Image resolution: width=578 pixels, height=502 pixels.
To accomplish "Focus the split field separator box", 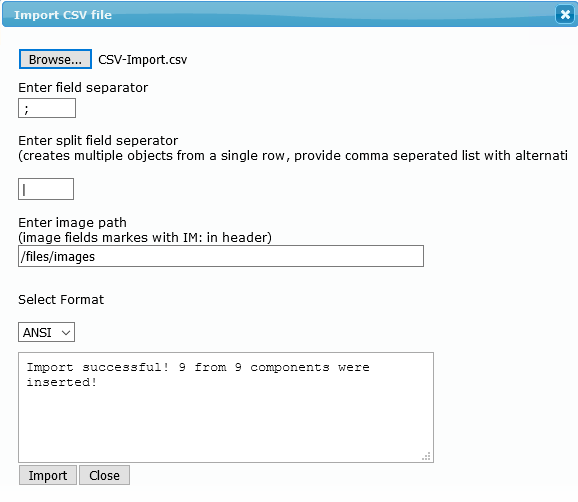I will pyautogui.click(x=46, y=189).
